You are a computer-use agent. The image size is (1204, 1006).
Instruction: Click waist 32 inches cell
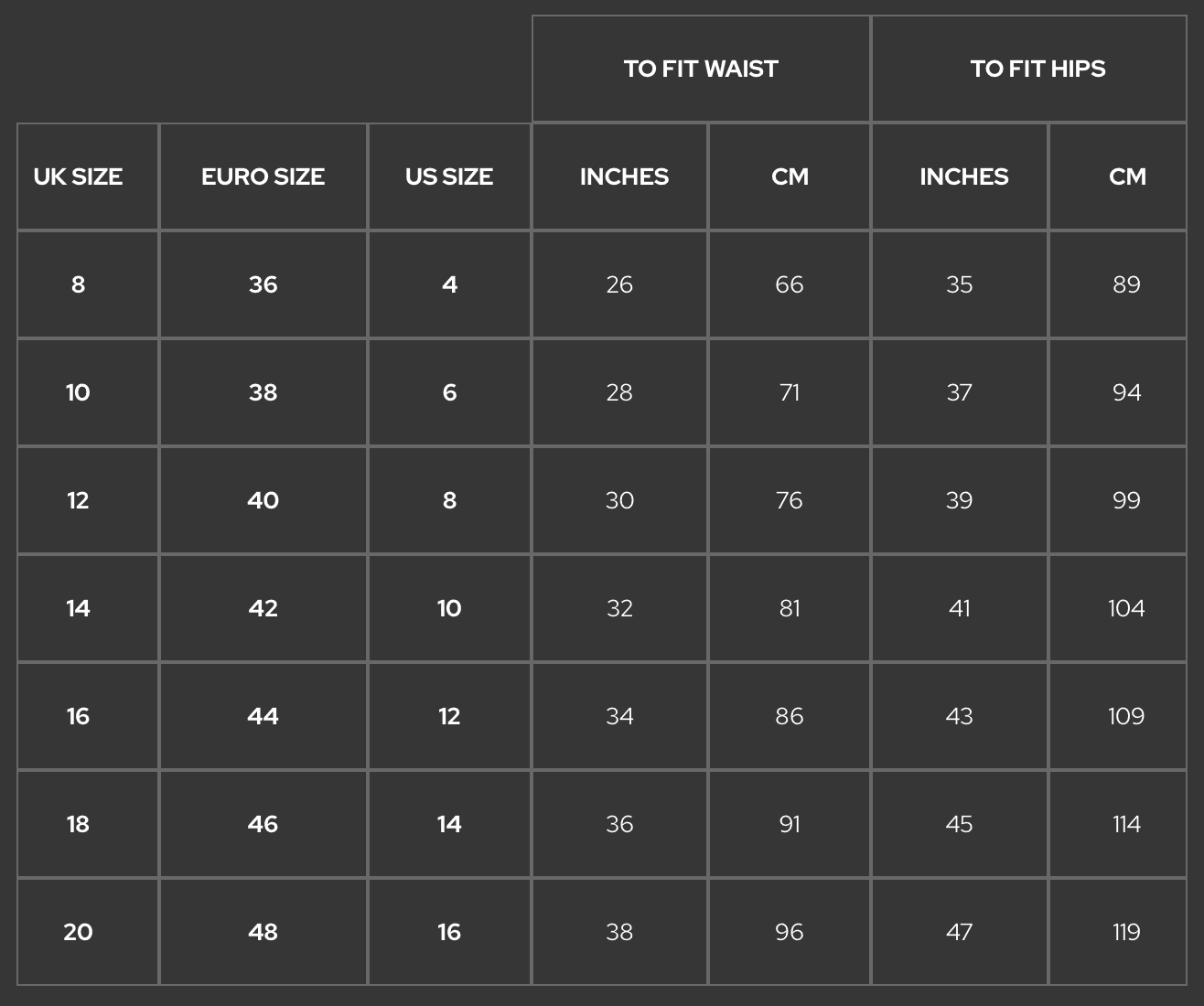tap(619, 608)
